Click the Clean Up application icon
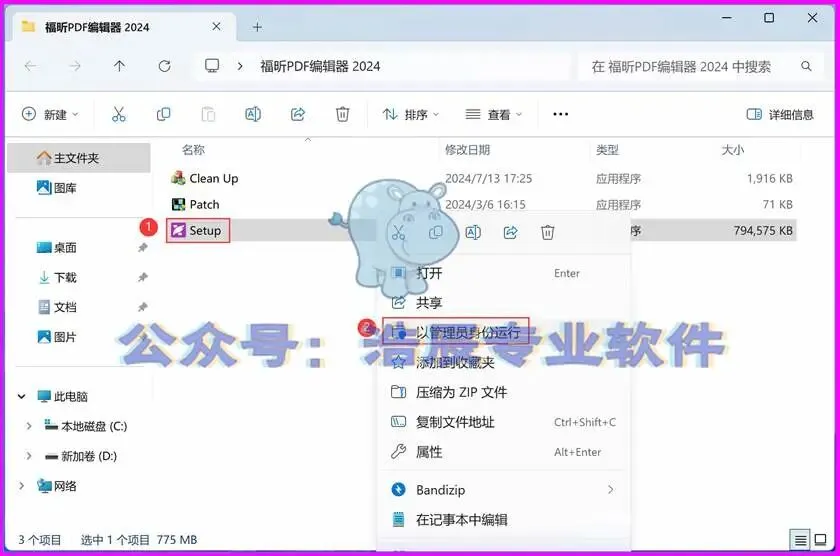The width and height of the screenshot is (840, 556). (x=178, y=178)
